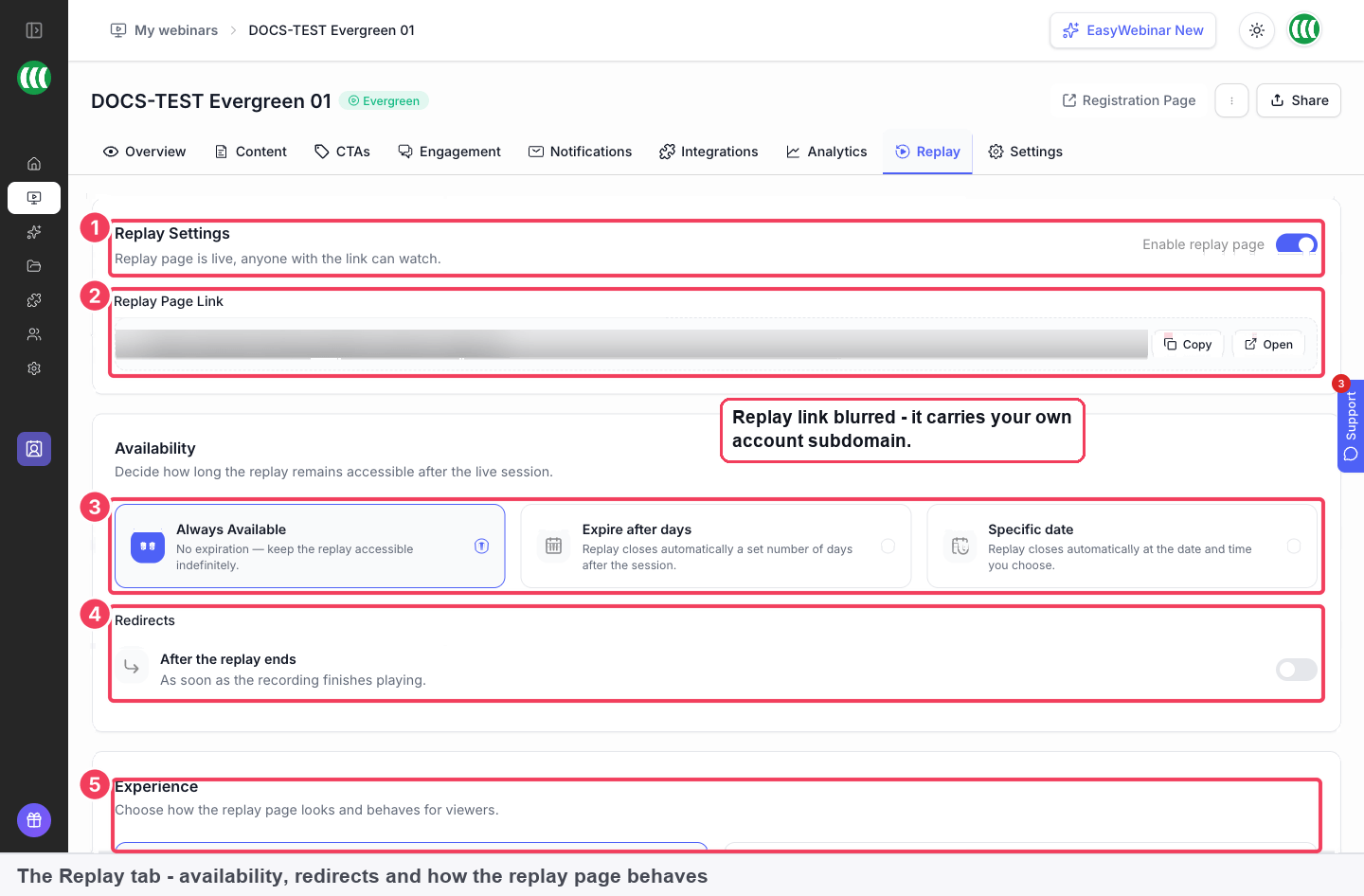Open the gear icon in the sidebar
The height and width of the screenshot is (896, 1364).
tap(34, 368)
